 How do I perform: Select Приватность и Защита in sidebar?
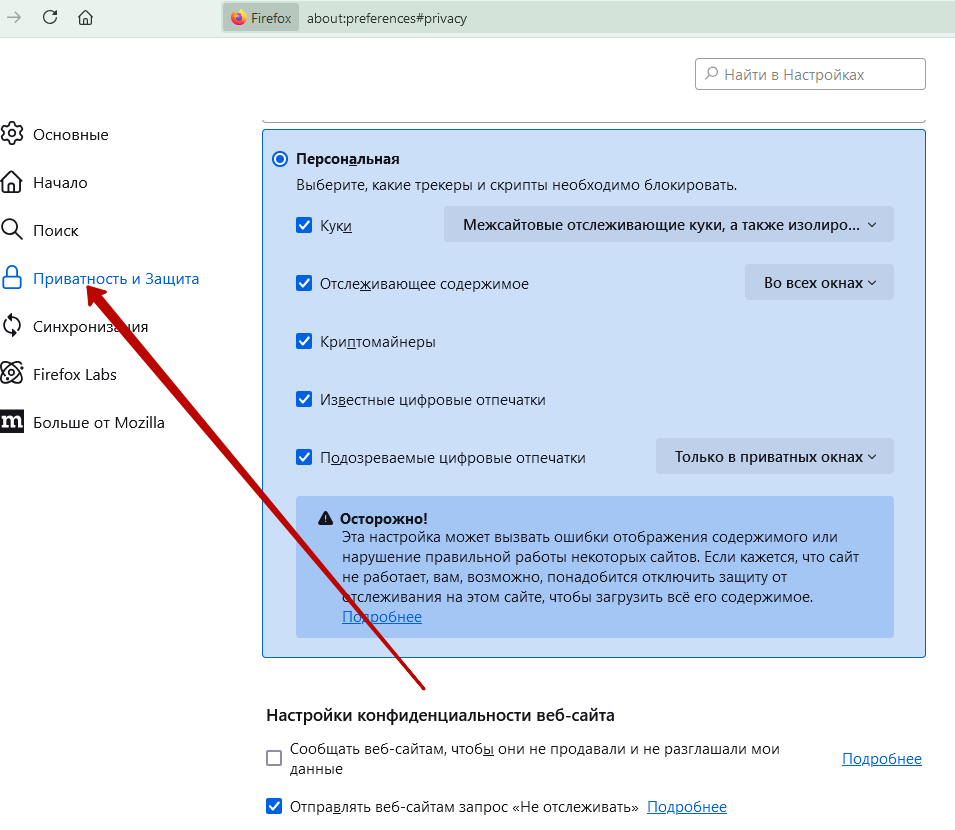tap(115, 278)
